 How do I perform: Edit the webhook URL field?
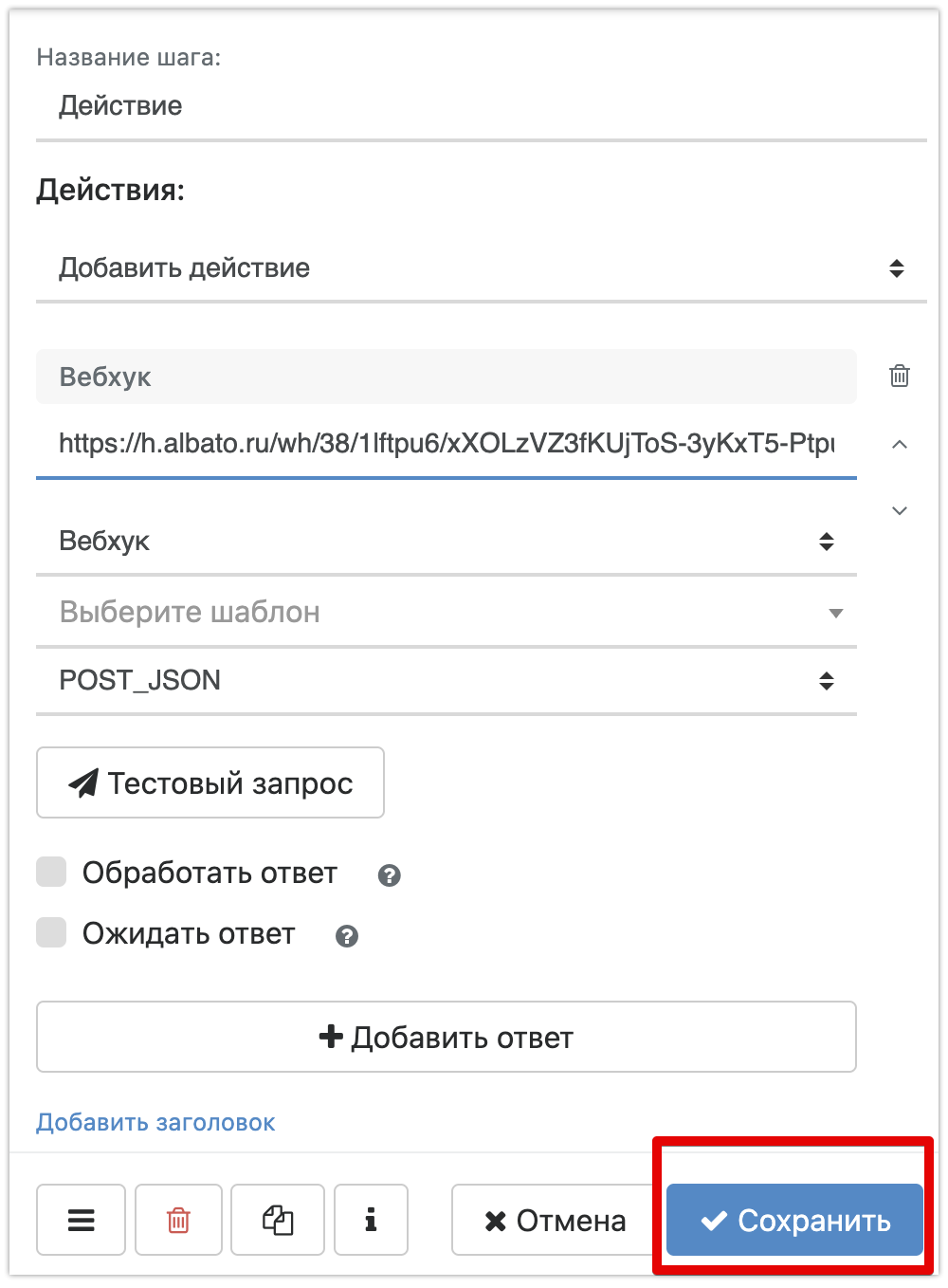click(x=446, y=444)
